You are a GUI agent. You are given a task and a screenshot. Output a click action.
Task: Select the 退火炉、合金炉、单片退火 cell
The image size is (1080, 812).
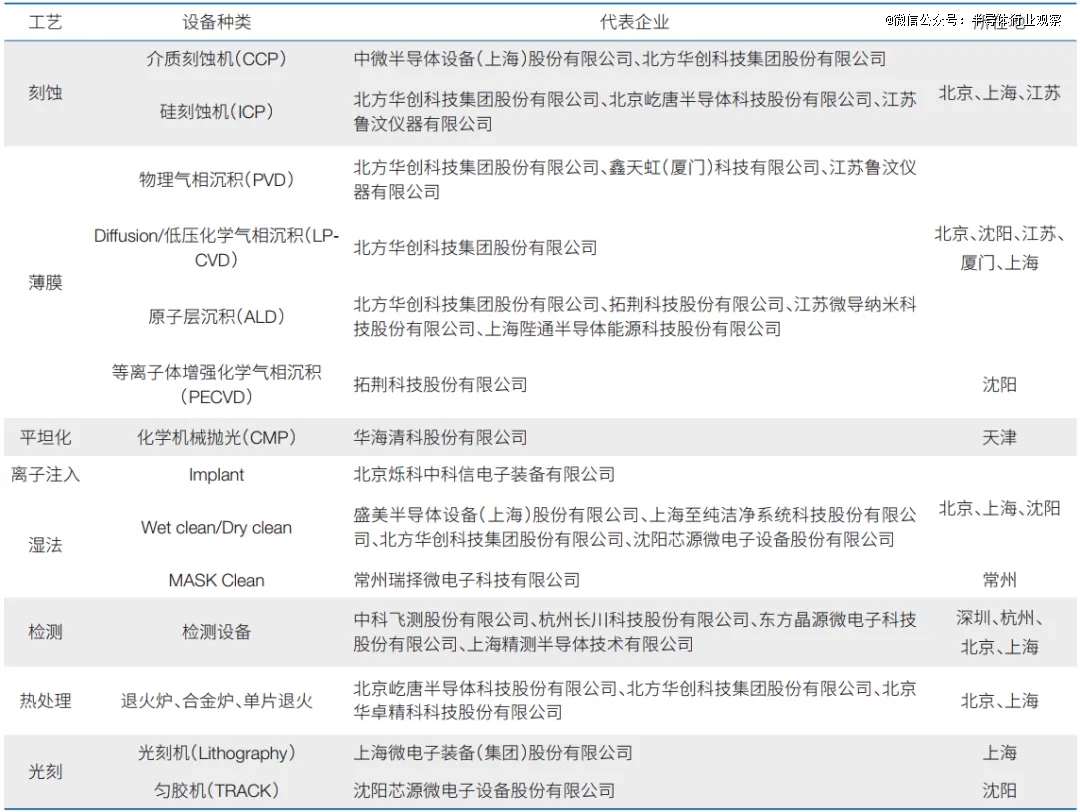pyautogui.click(x=216, y=700)
